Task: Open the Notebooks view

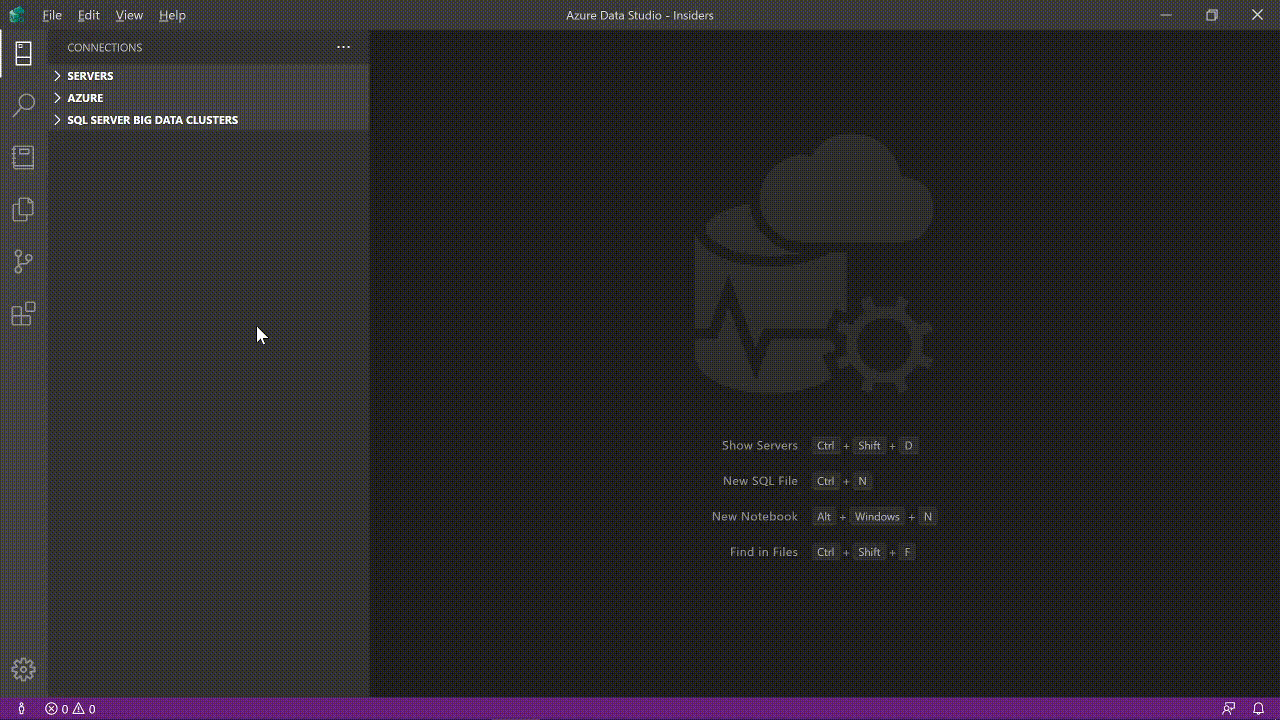Action: pyautogui.click(x=23, y=157)
